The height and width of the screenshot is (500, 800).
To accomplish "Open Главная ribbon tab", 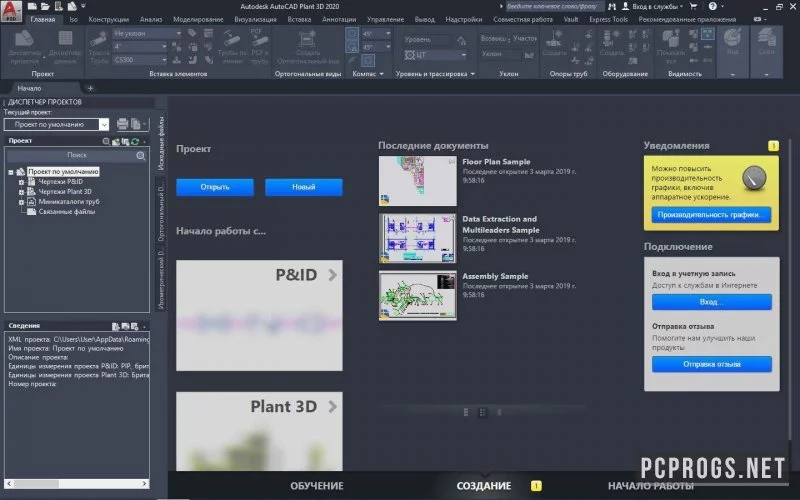I will click(x=42, y=19).
